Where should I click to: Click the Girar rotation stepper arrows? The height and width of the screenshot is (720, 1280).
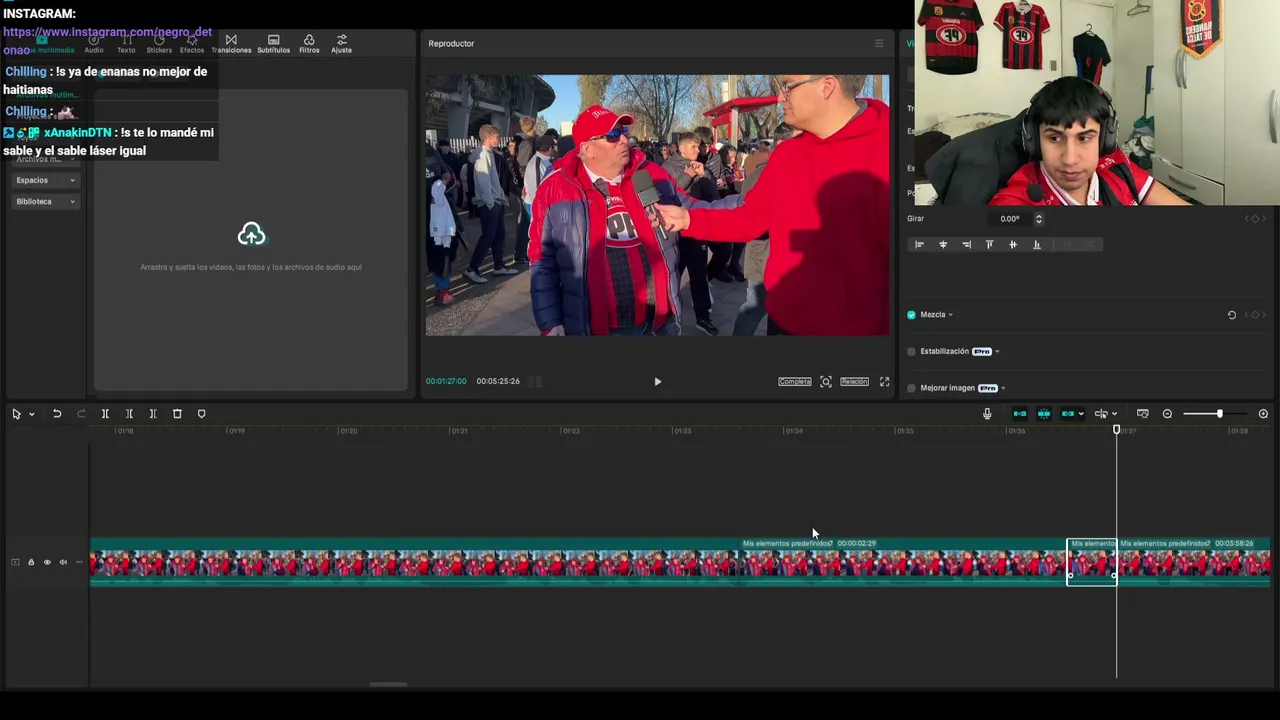(1038, 219)
